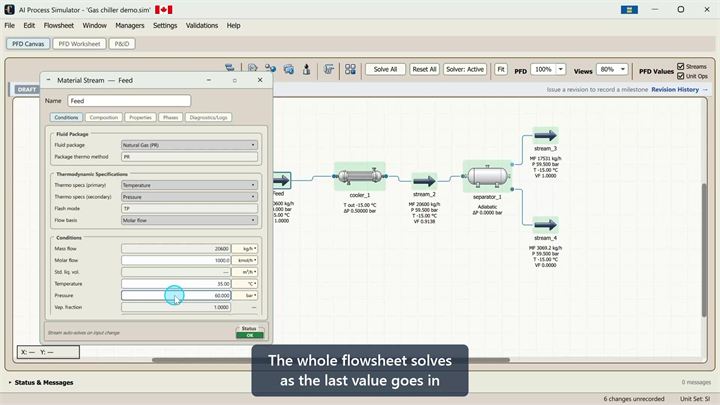Maximize the Material Stream Feed dialog
This screenshot has height=405, width=720.
235,80
